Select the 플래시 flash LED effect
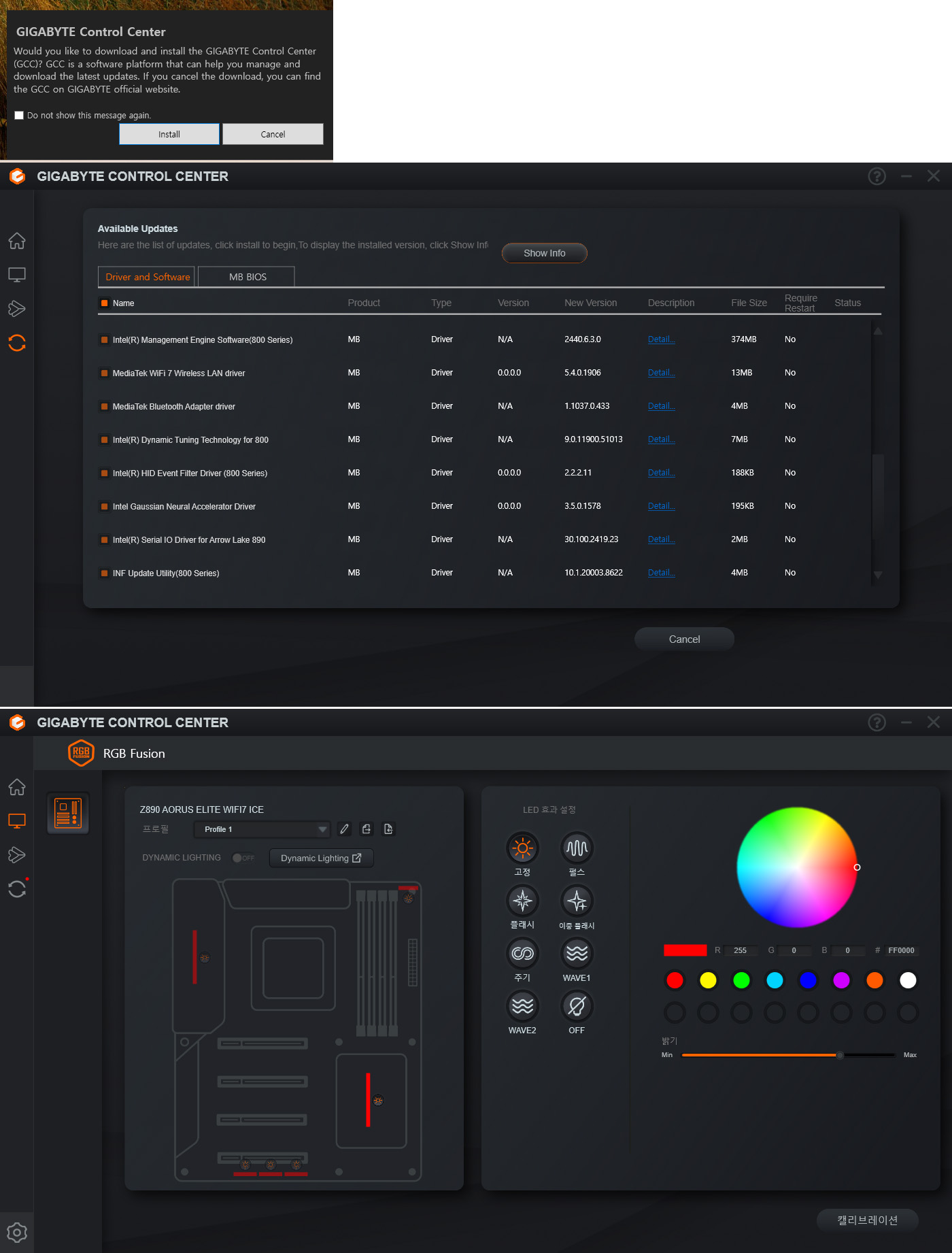 pos(522,901)
